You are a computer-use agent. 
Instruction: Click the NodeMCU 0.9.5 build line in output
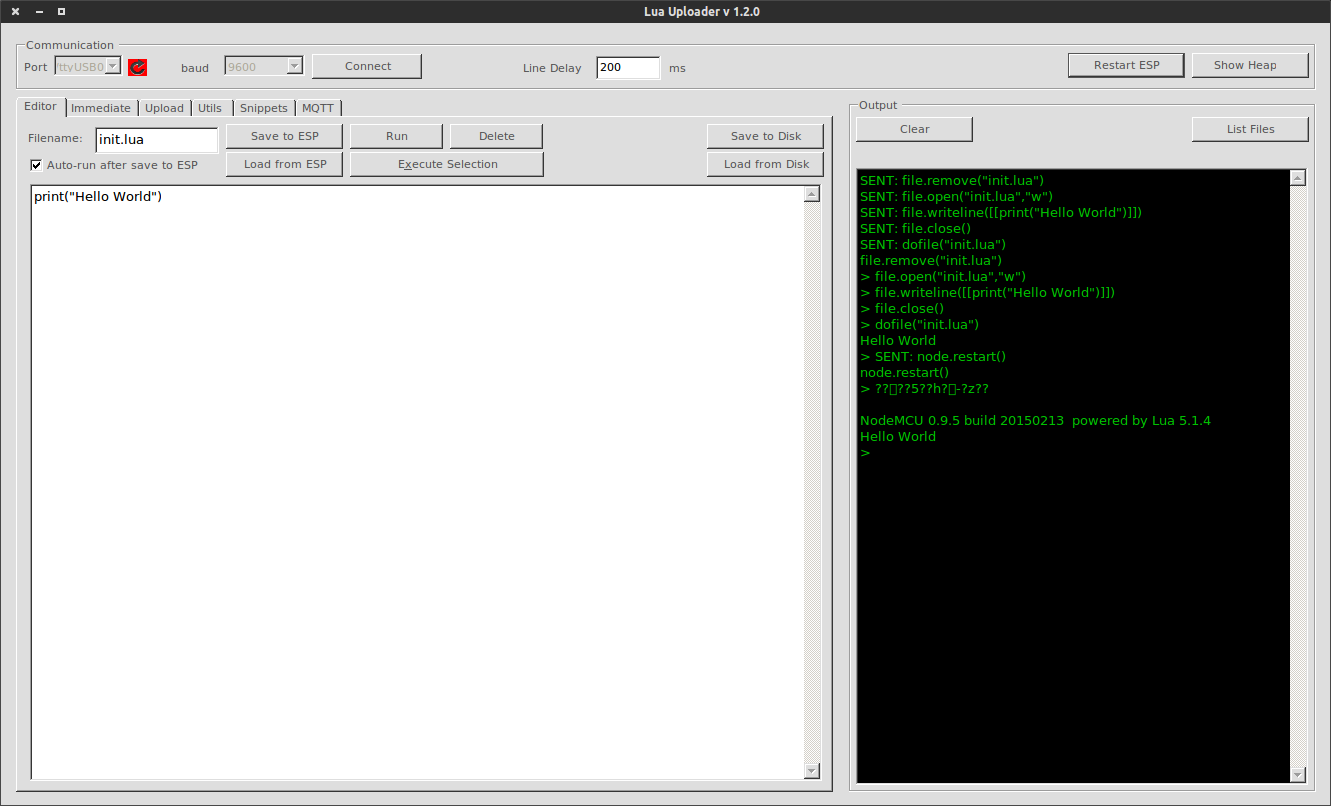1035,421
